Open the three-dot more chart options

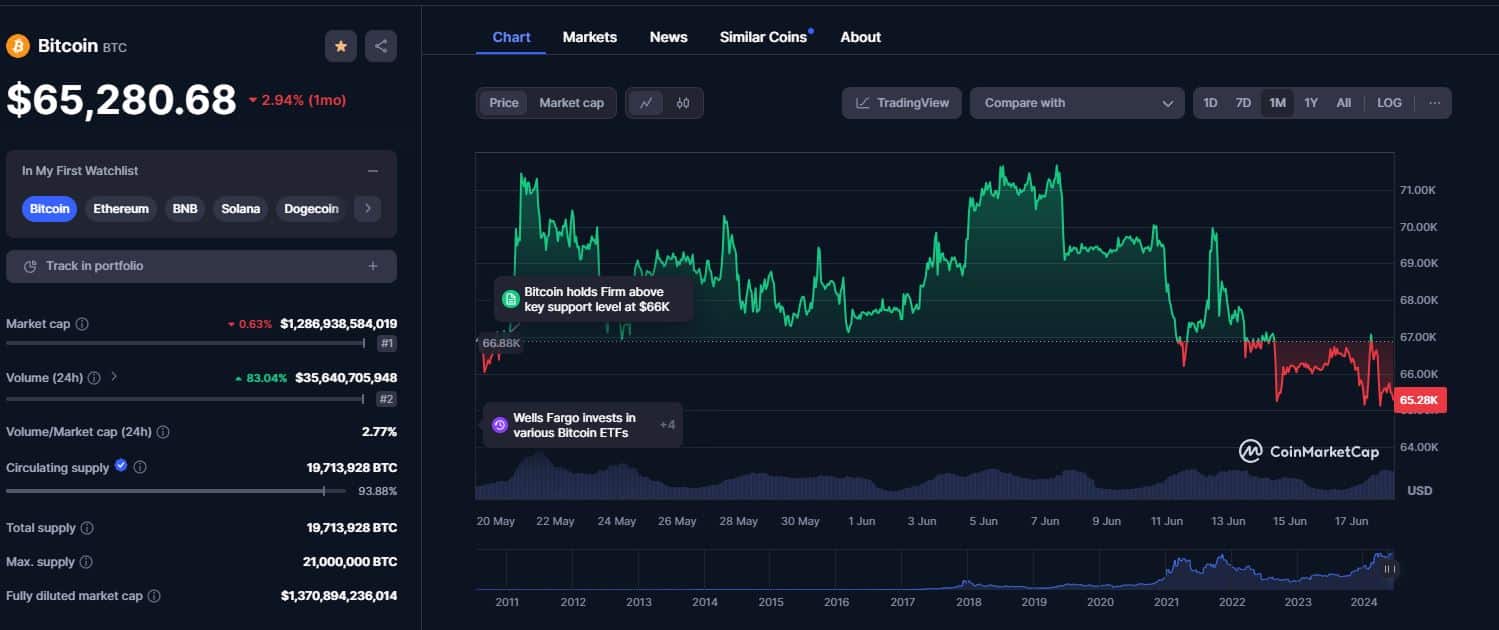[x=1434, y=103]
